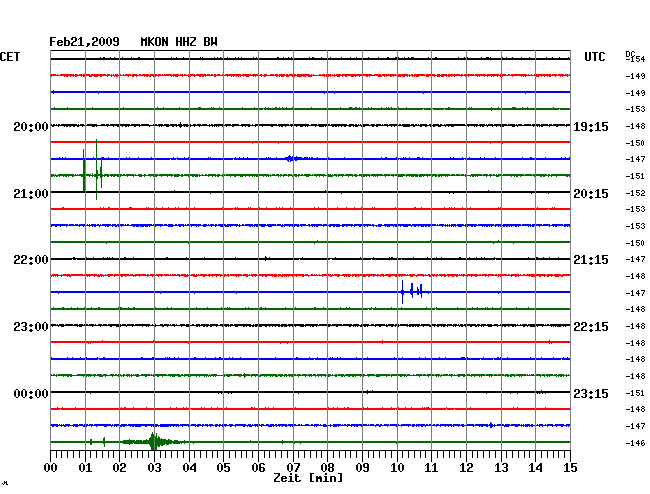Click the DC value "-152"
This screenshot has height=494, width=650.
coord(636,193)
